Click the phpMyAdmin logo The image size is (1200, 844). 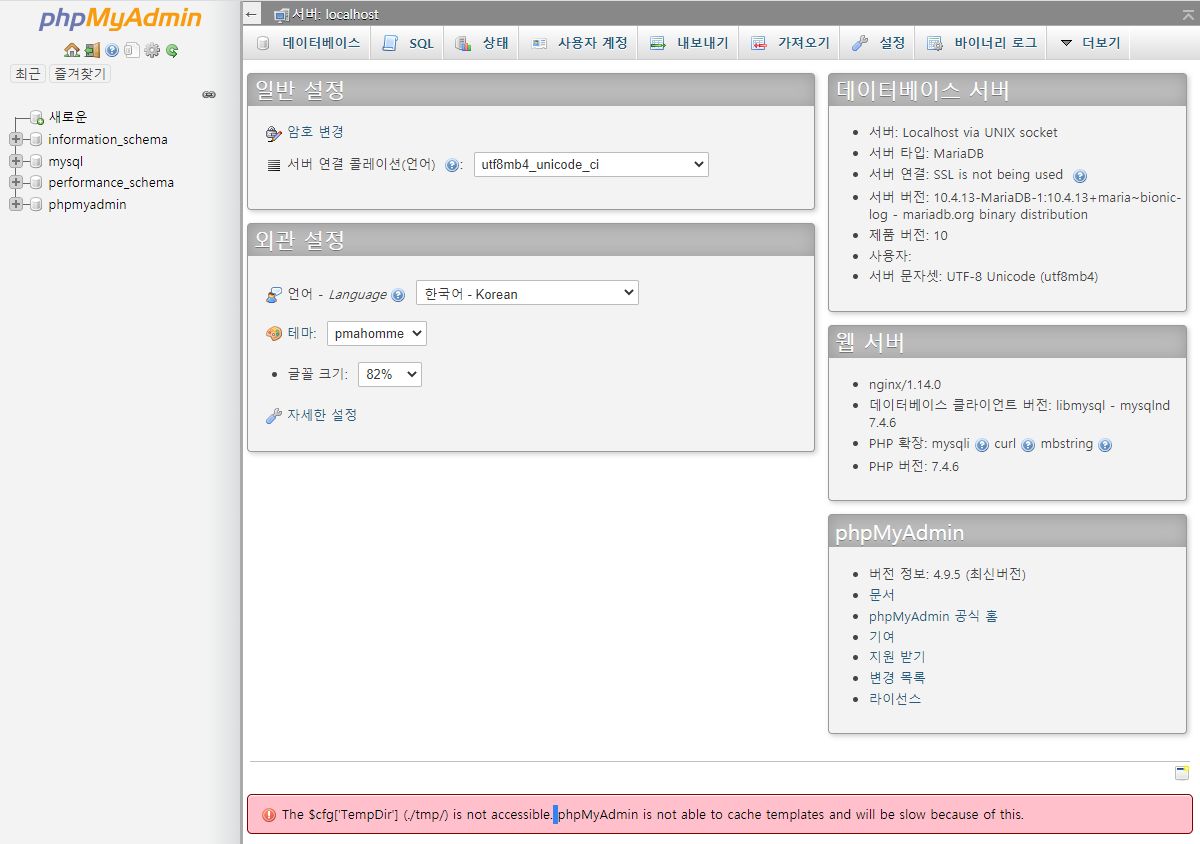click(x=120, y=19)
